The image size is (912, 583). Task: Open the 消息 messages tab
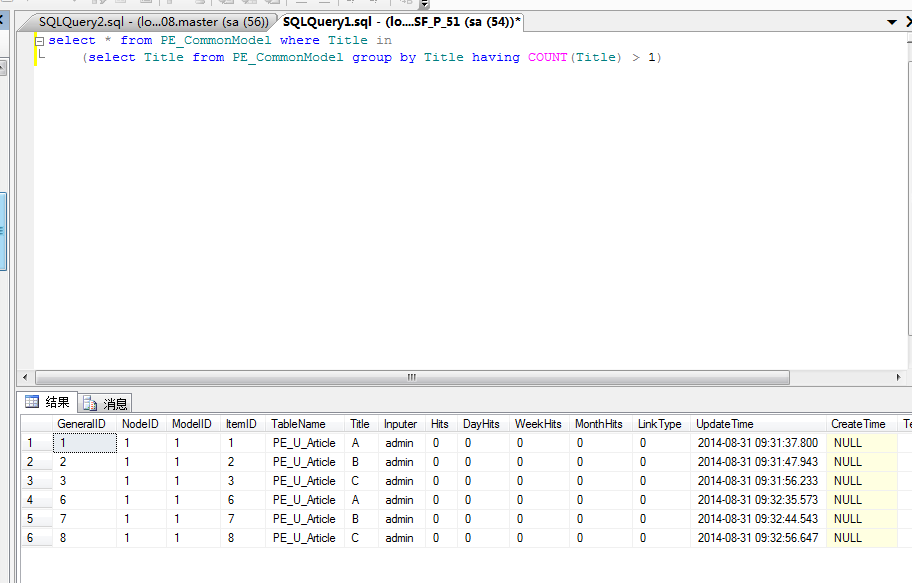pyautogui.click(x=106, y=404)
